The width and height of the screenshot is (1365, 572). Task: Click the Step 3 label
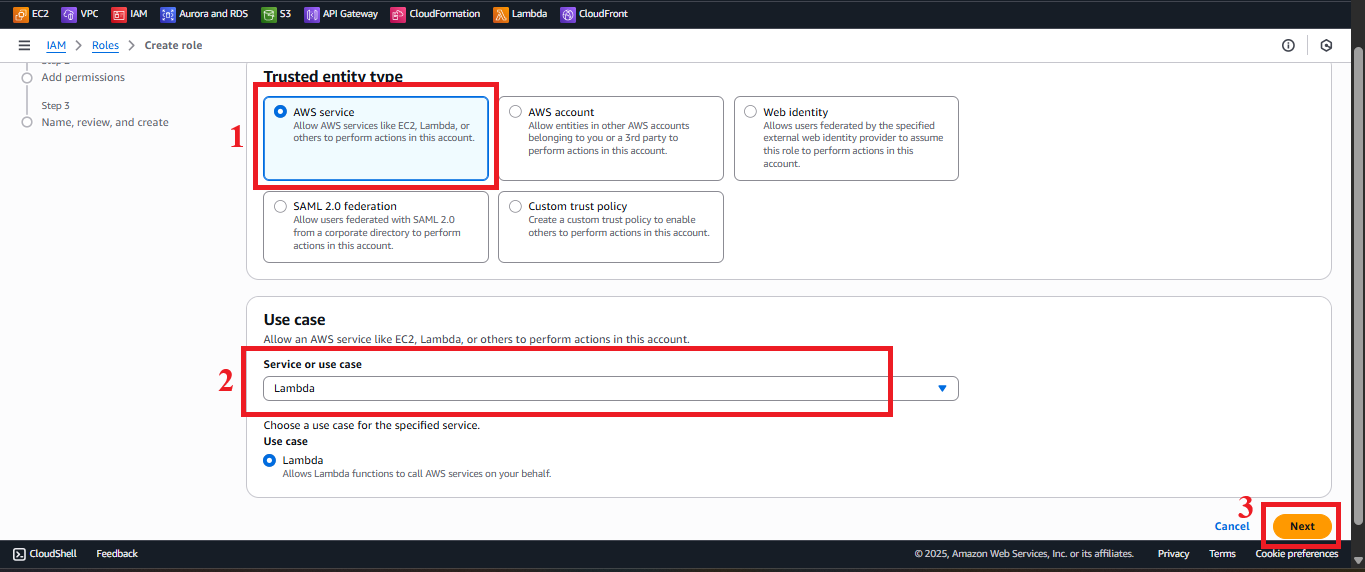tap(55, 105)
